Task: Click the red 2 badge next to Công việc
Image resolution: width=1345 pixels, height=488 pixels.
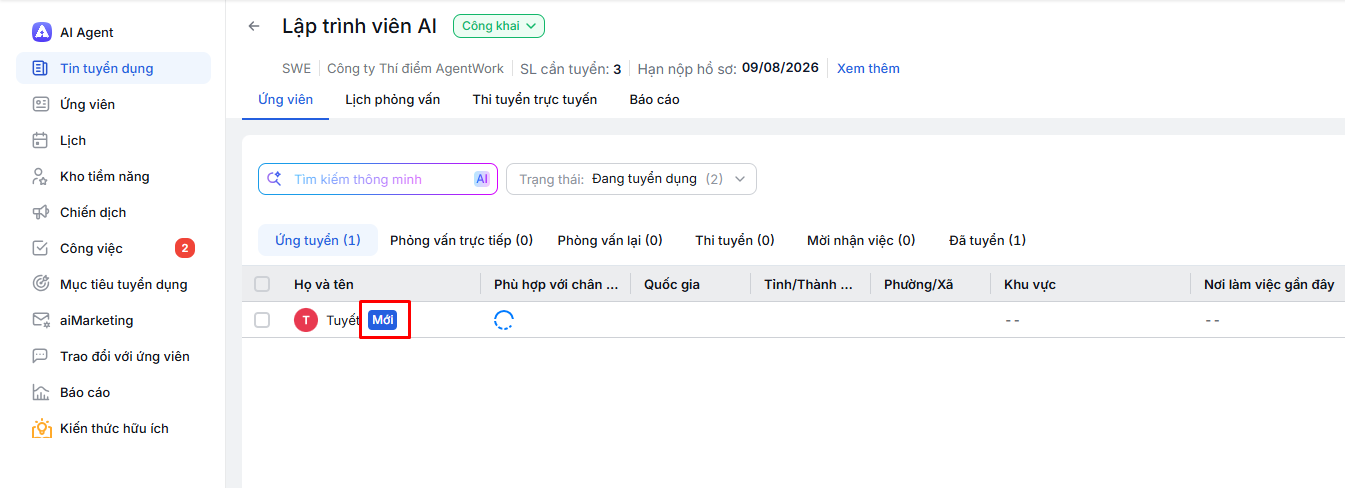Action: [185, 248]
